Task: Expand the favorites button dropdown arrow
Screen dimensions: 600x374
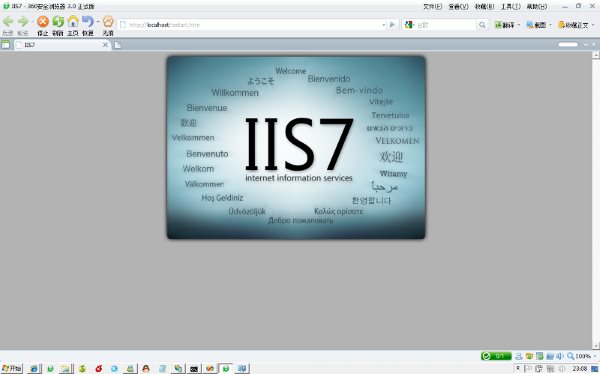Action: (x=593, y=25)
